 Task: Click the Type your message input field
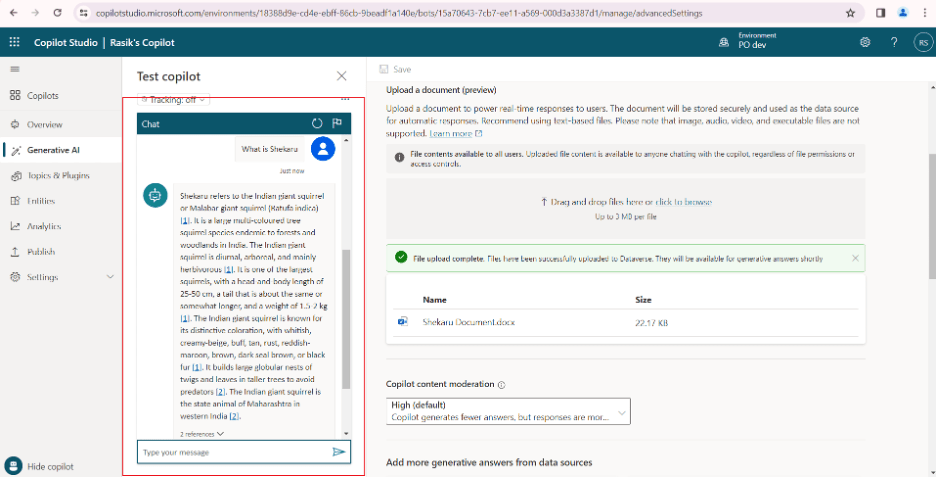(x=235, y=452)
